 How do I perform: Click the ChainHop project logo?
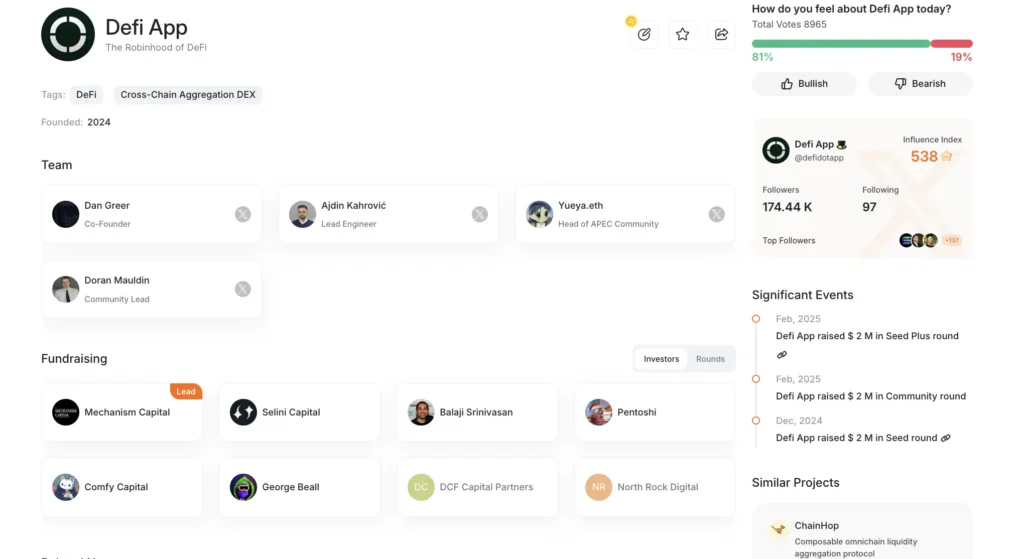(x=778, y=529)
